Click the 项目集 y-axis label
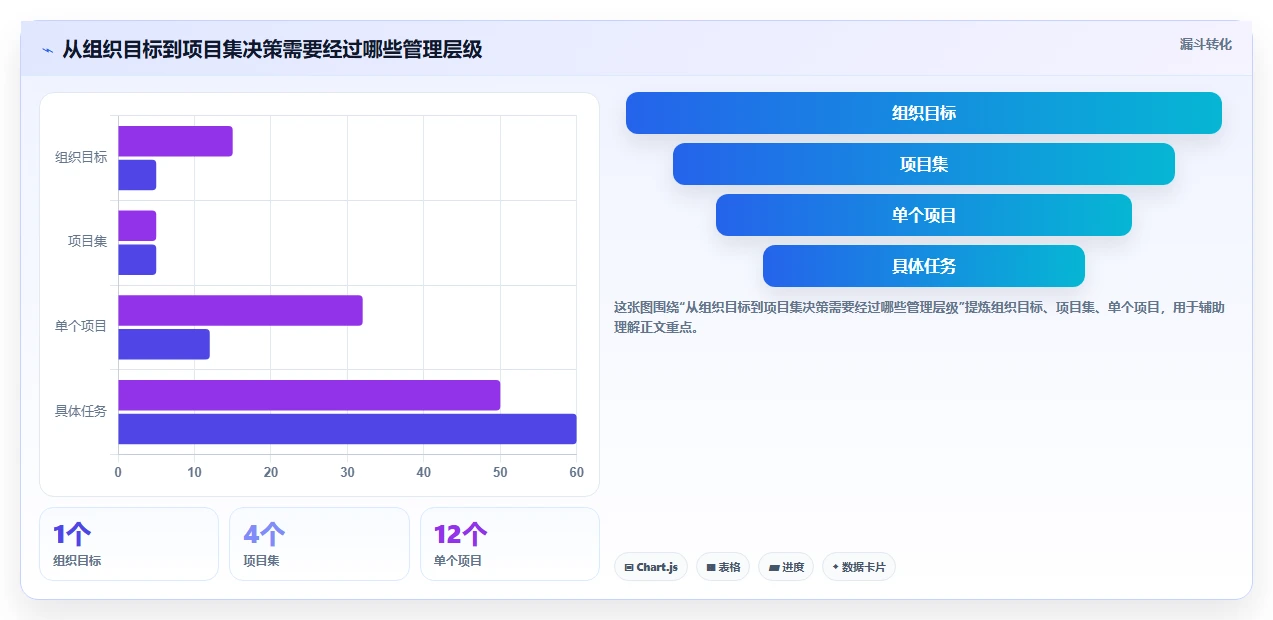1273x620 pixels. tap(87, 242)
